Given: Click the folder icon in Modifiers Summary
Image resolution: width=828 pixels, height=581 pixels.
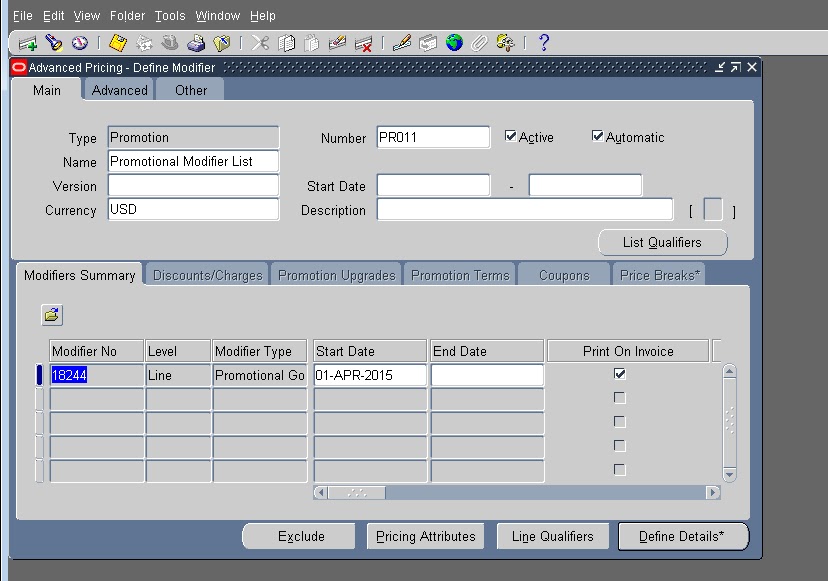Looking at the screenshot, I should pyautogui.click(x=52, y=315).
